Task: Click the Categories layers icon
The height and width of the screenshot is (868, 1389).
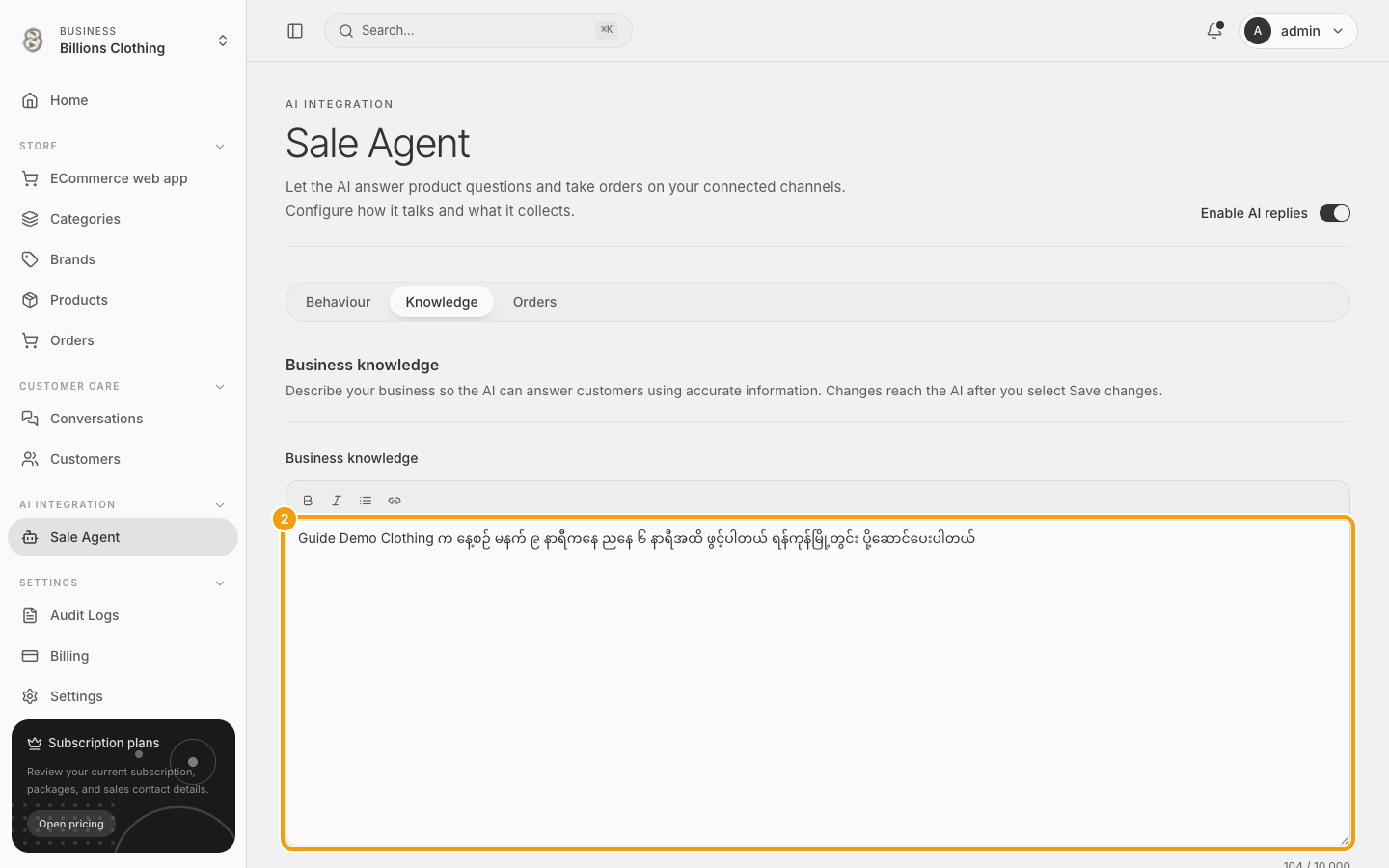Action: coord(30,219)
